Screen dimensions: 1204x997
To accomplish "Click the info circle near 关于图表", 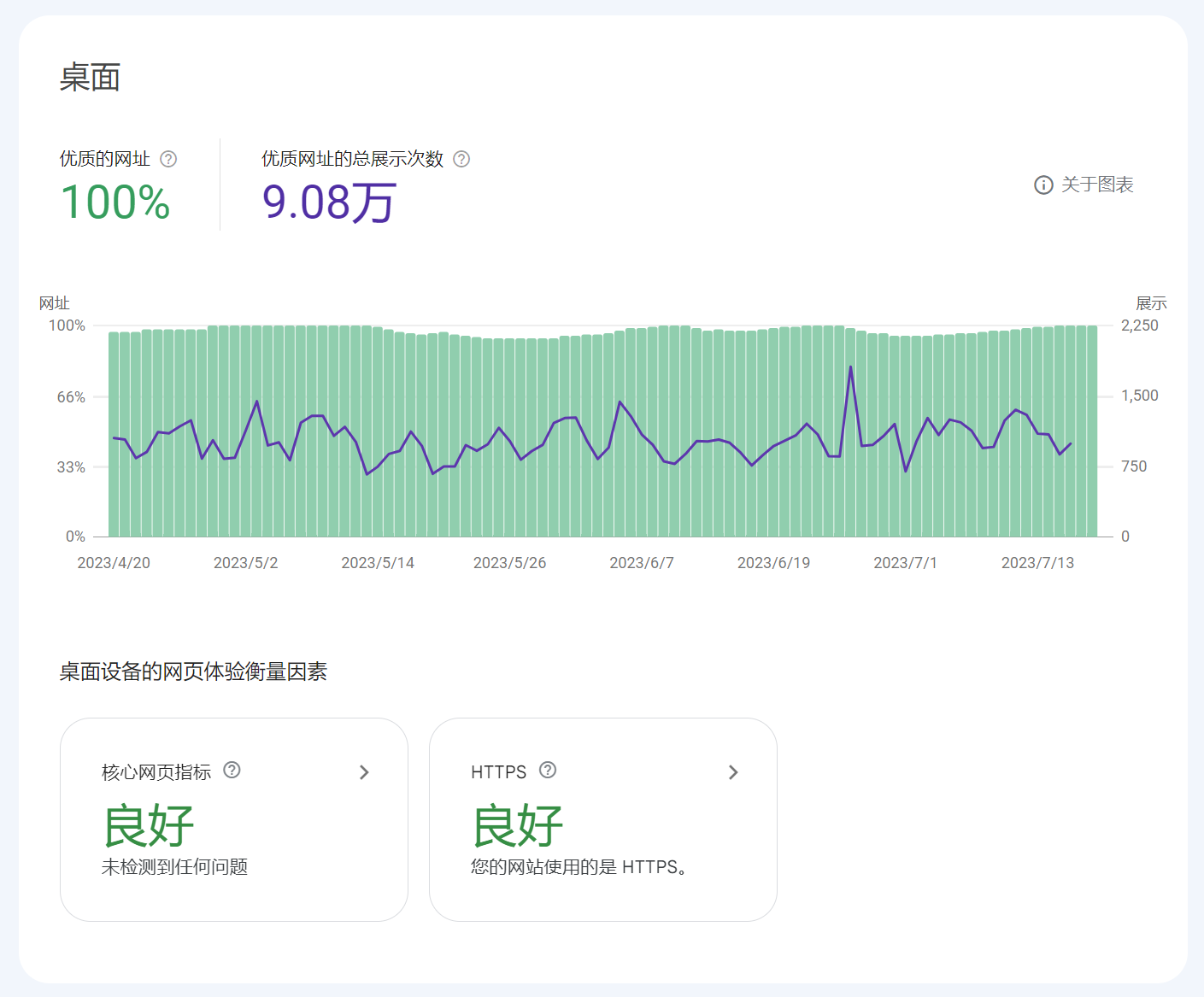I will 1042,185.
